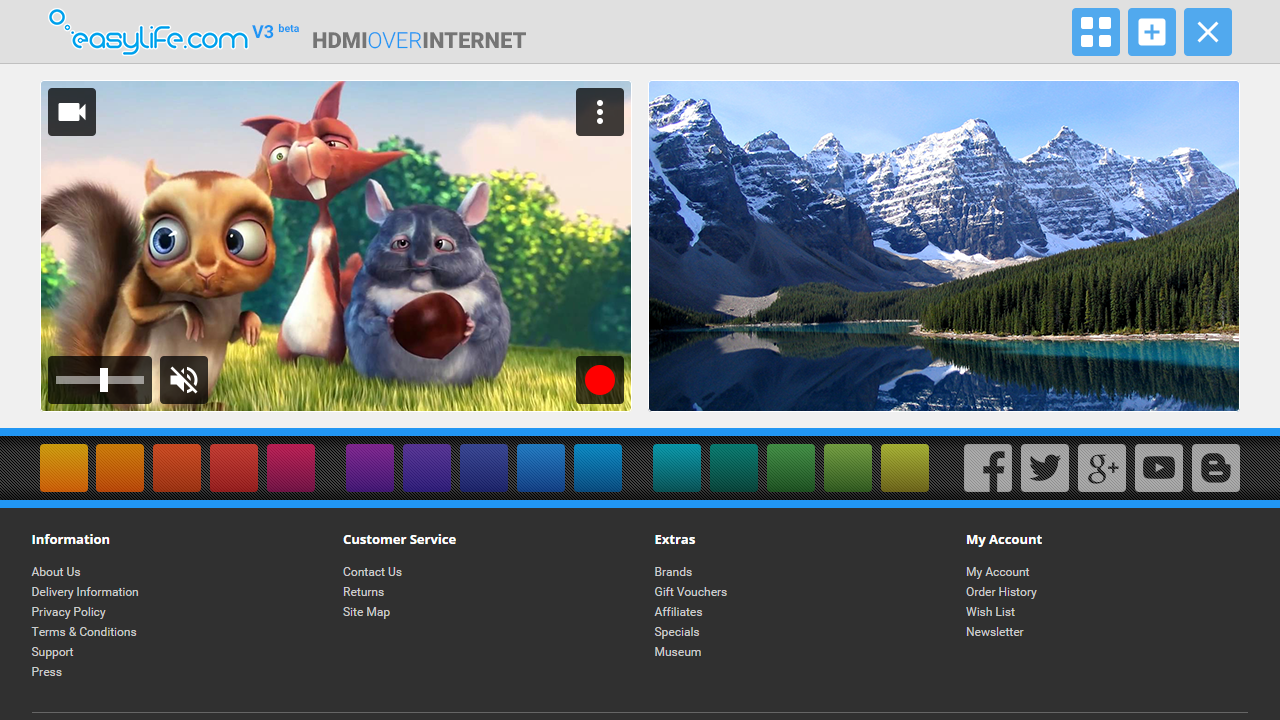Open the three-dot options menu on the video
The image size is (1280, 720).
[x=600, y=112]
